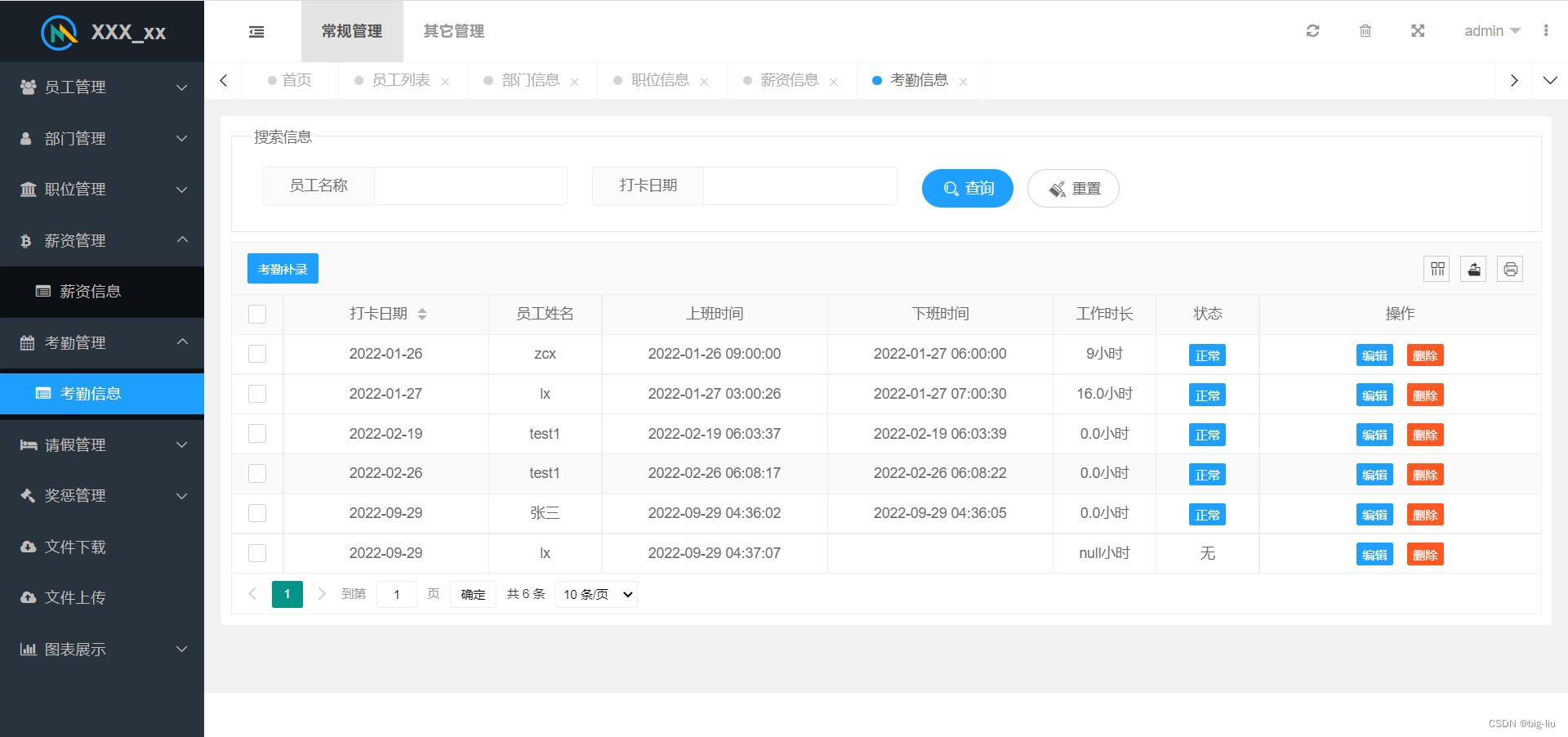The height and width of the screenshot is (737, 1568).
Task: Close the 薪资信息 tab
Action: (x=834, y=82)
